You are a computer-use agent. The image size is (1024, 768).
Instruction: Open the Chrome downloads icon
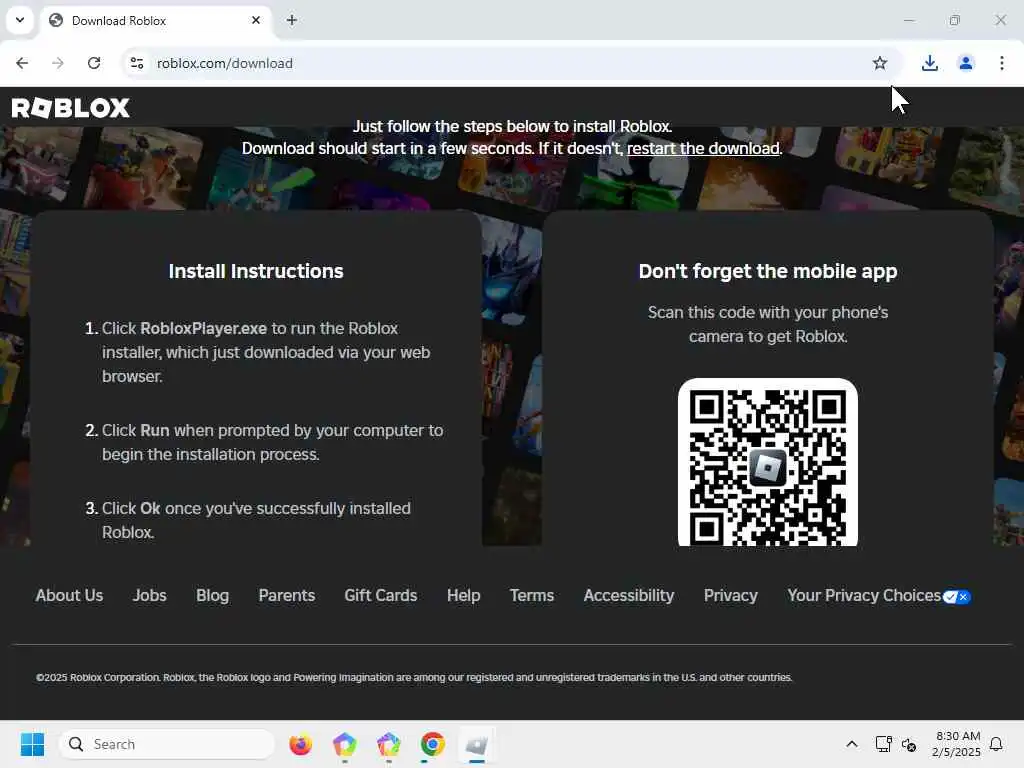pos(929,63)
